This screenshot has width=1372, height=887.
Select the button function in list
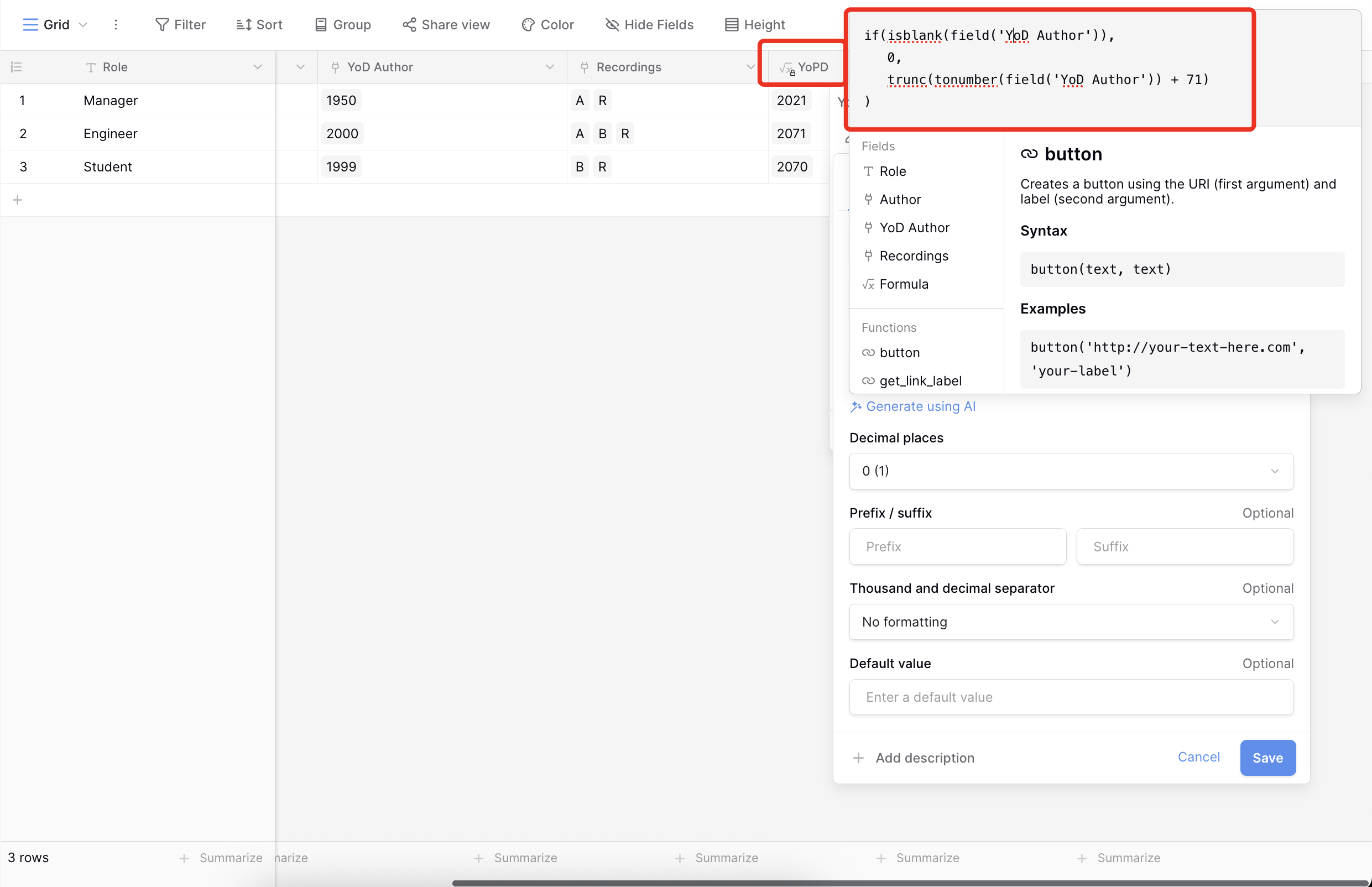coord(899,352)
